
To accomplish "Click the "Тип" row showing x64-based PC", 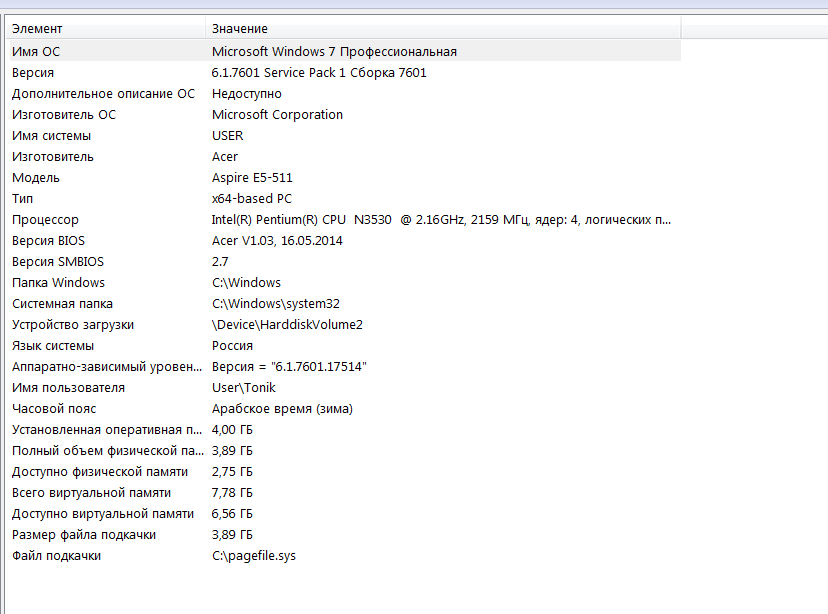I will click(23, 199).
